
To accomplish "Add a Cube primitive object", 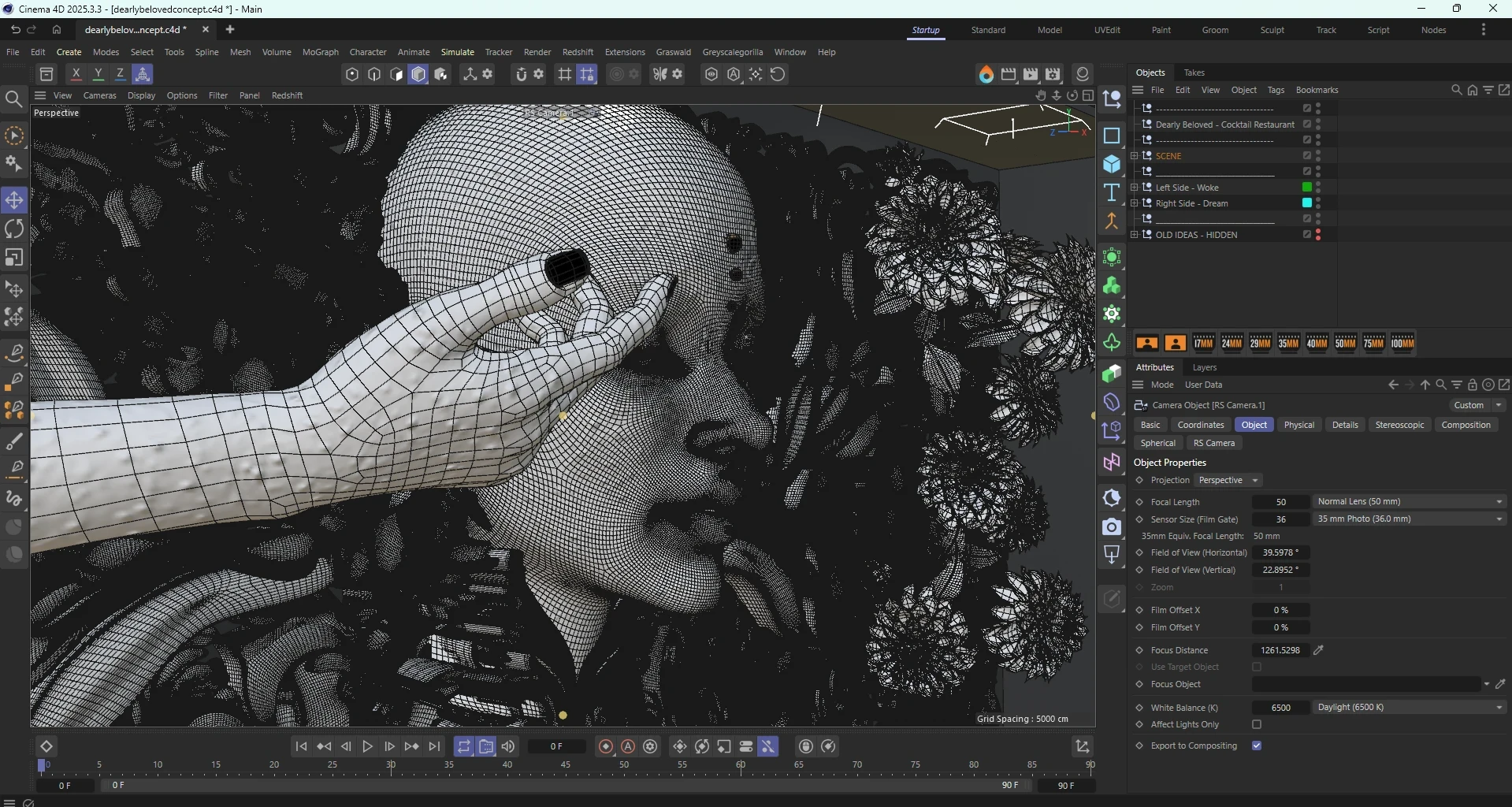I will point(1112,165).
